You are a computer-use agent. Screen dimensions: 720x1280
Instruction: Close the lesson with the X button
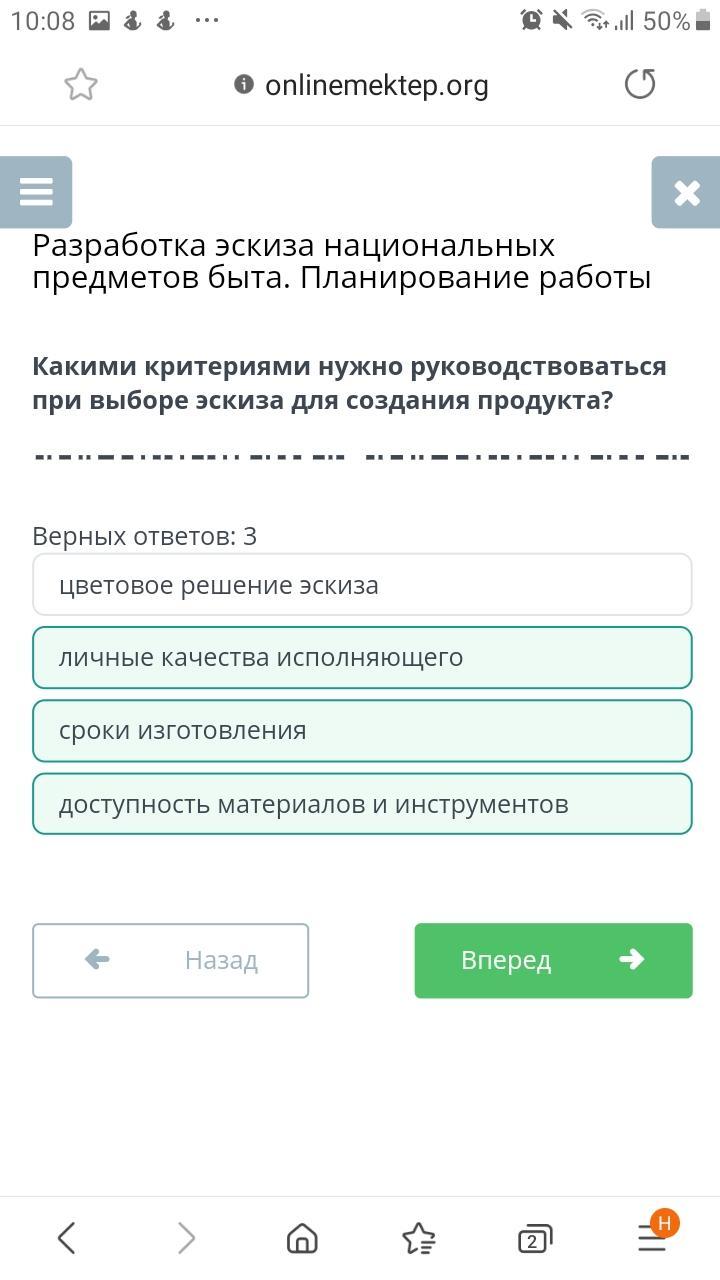tap(686, 192)
